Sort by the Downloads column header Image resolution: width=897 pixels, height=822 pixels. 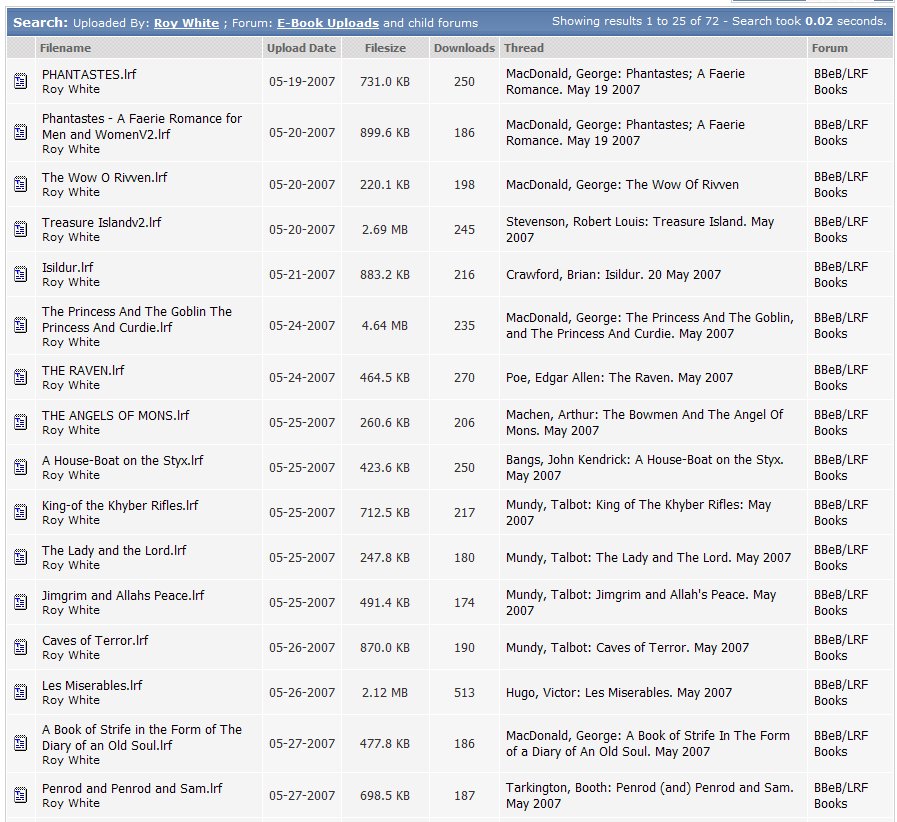pyautogui.click(x=464, y=48)
